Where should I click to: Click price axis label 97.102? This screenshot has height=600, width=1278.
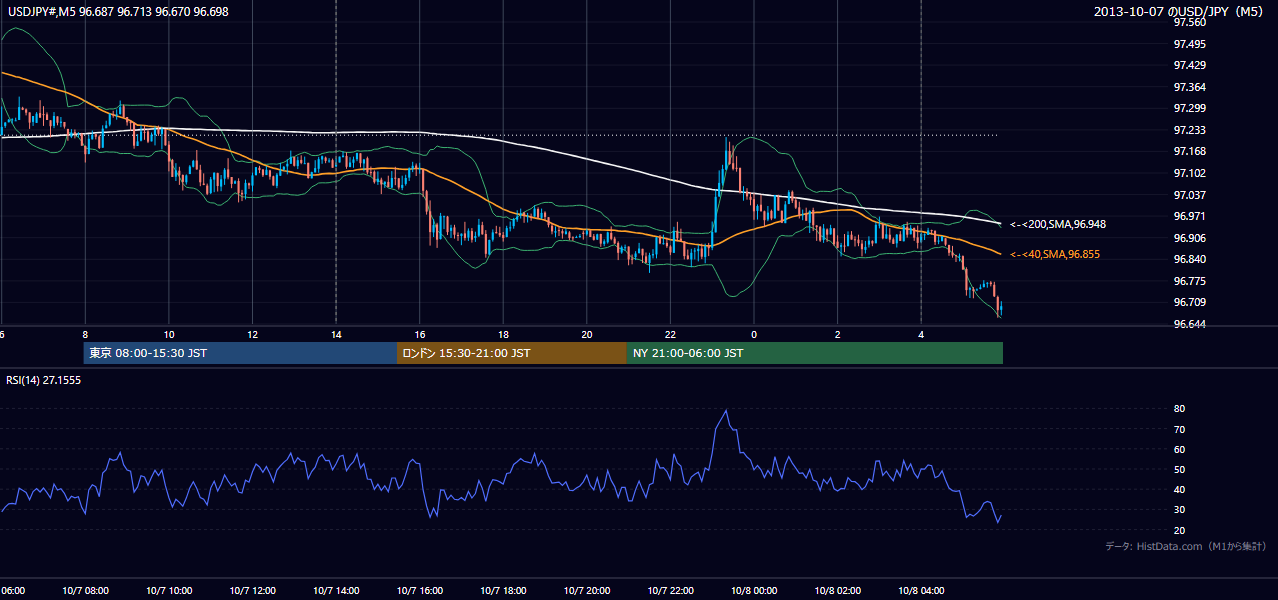click(1189, 173)
